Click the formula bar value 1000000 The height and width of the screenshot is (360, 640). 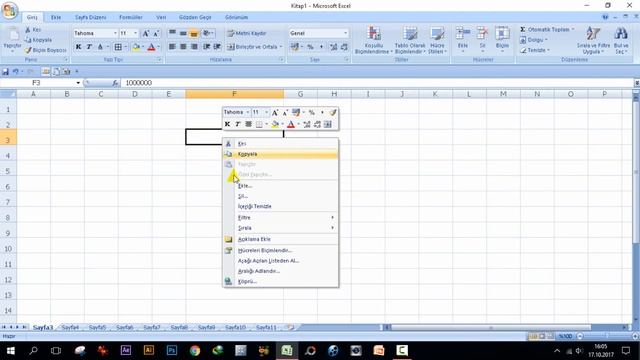pos(139,83)
